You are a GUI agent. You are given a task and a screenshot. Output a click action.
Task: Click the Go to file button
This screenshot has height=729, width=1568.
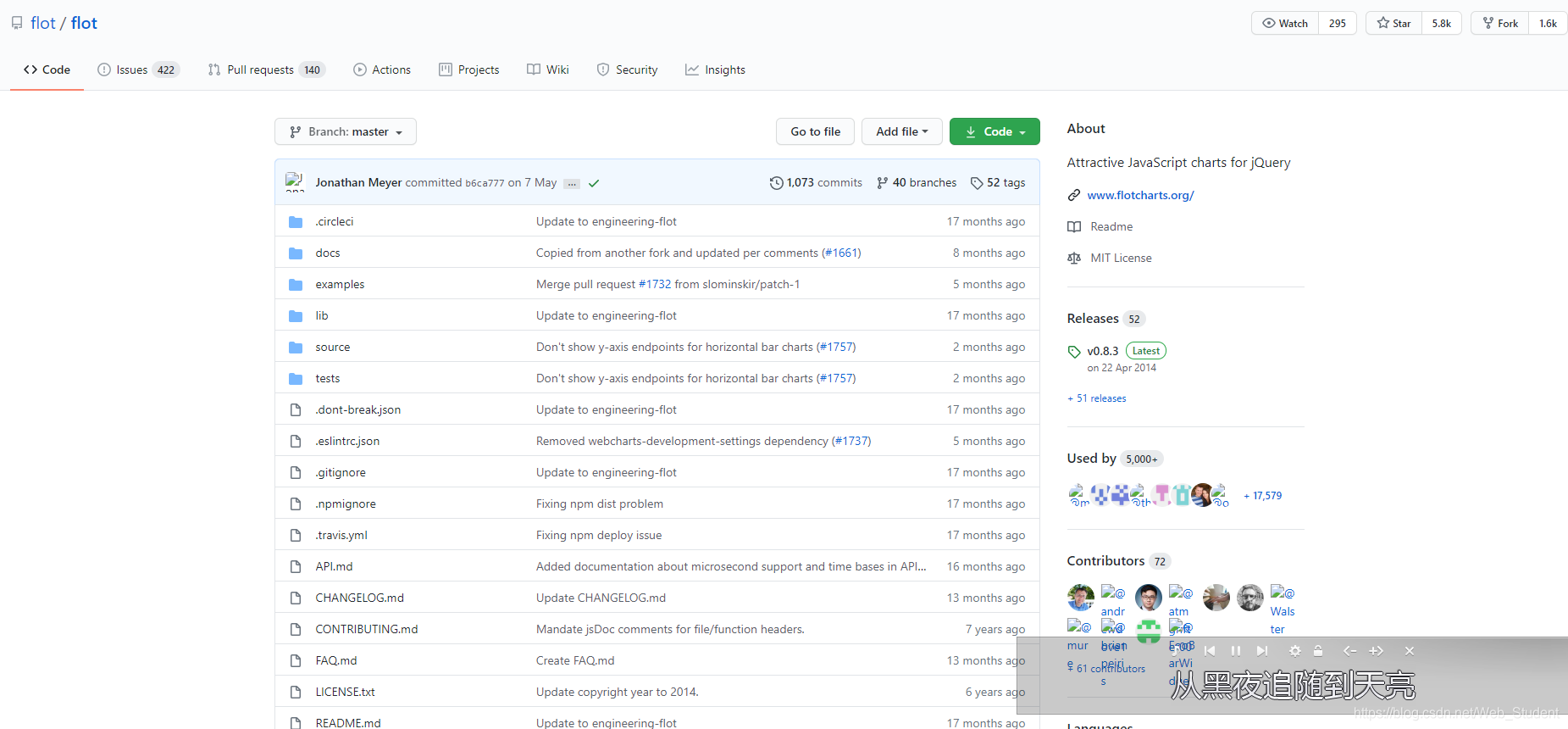tap(816, 131)
